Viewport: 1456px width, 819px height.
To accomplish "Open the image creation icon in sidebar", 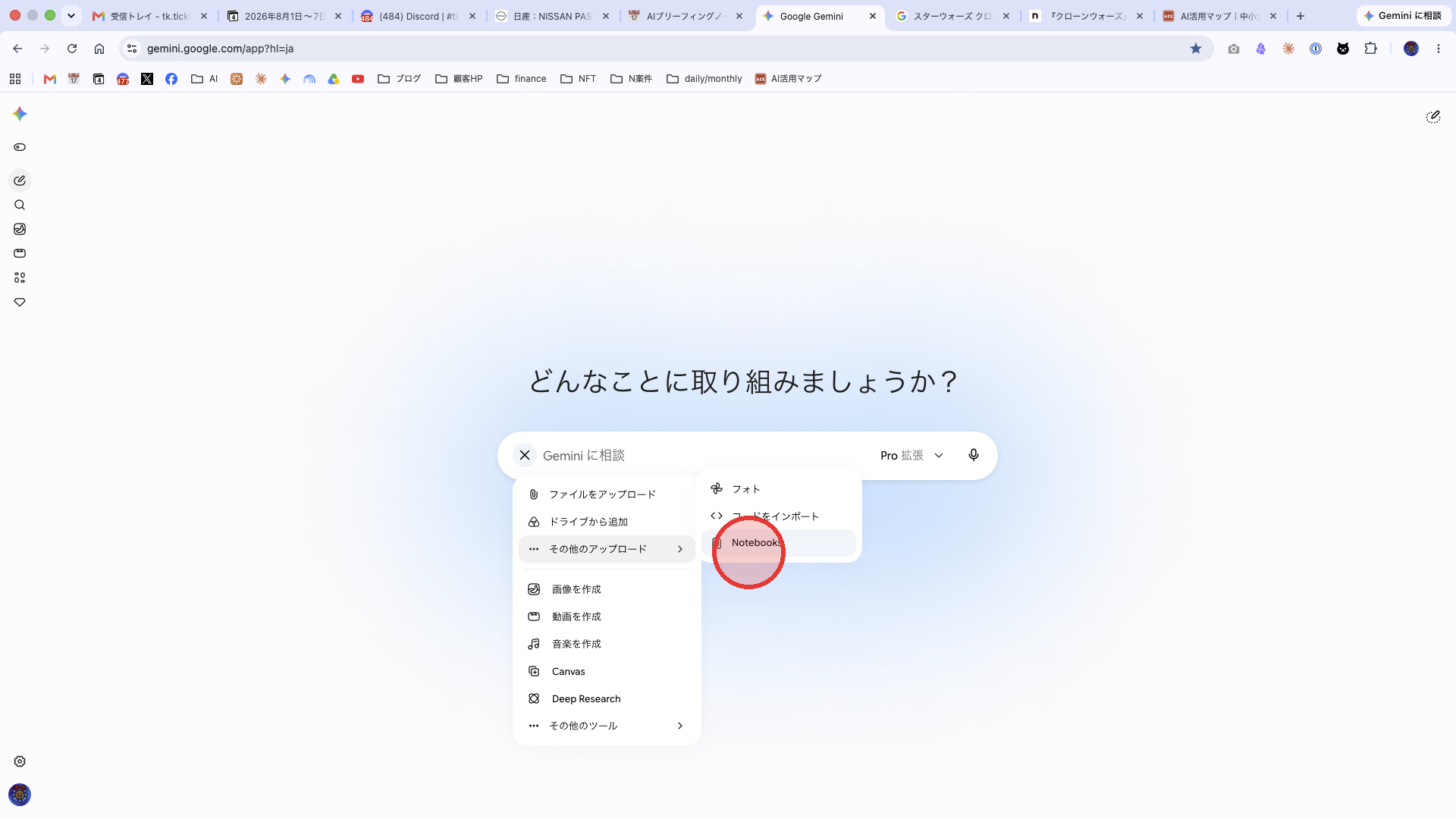I will [20, 229].
